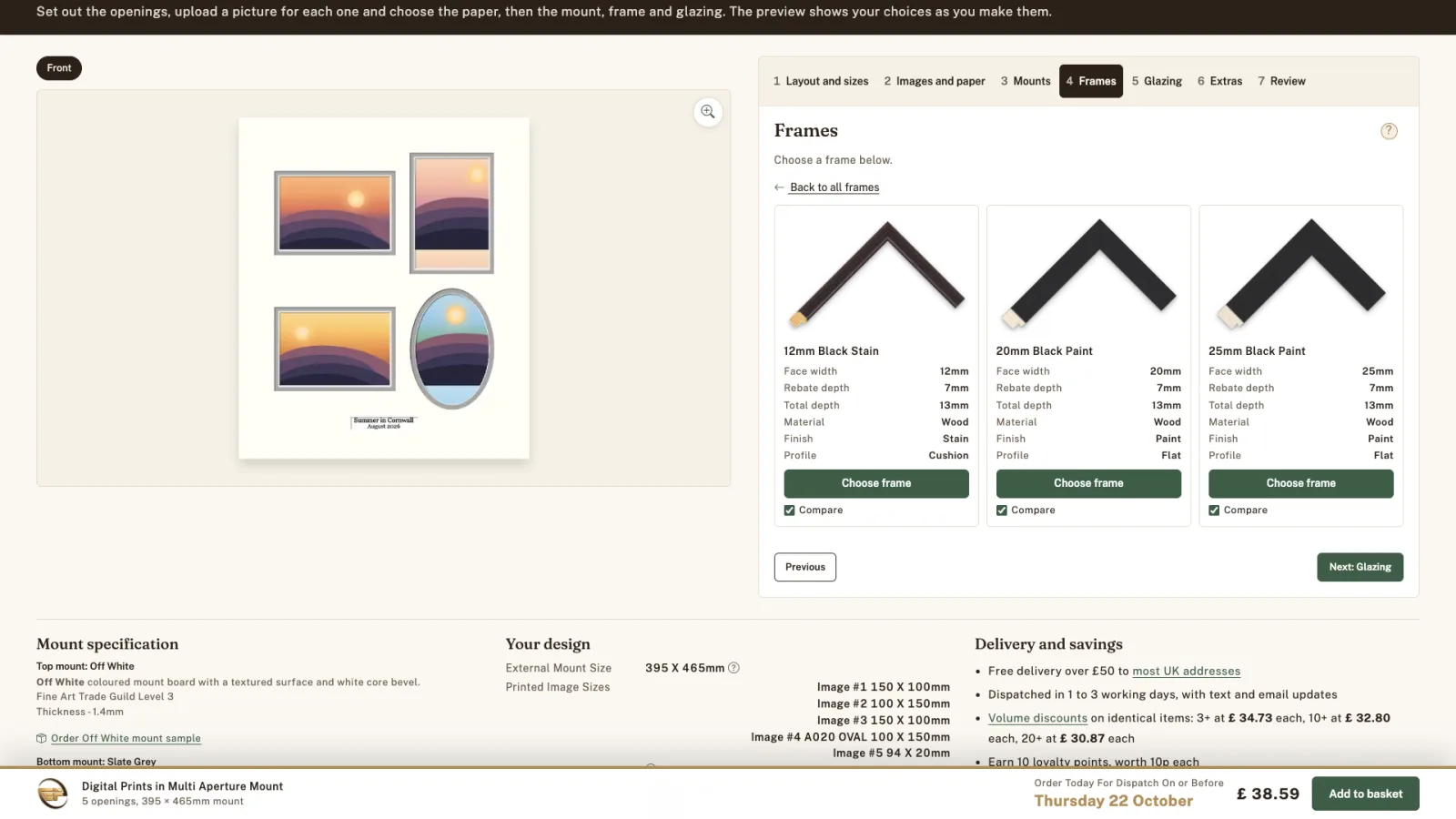Click the £ 38.59 price text
Image resolution: width=1456 pixels, height=819 pixels.
pyautogui.click(x=1268, y=794)
